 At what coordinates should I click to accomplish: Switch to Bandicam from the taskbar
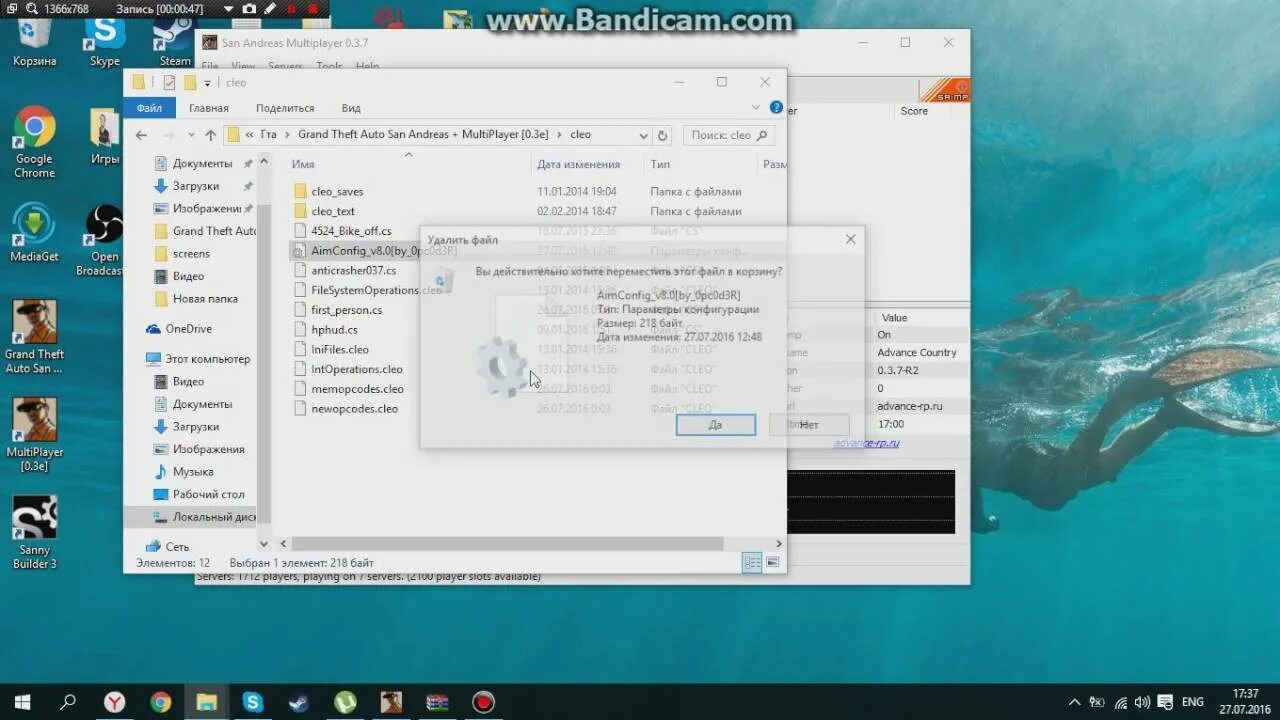483,702
